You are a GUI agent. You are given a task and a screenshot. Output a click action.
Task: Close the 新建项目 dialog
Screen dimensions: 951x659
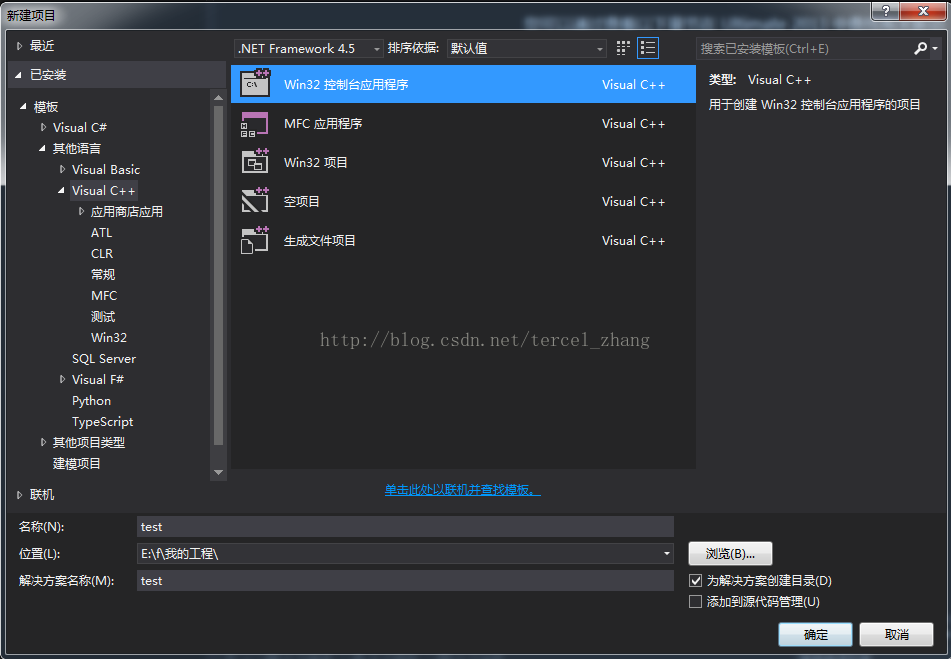[x=923, y=11]
